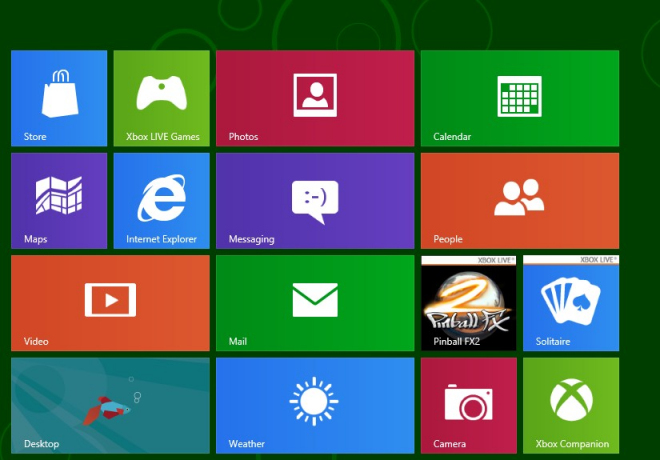The image size is (660, 460).
Task: Launch the Pinball FX2 game tile
Action: (x=469, y=303)
